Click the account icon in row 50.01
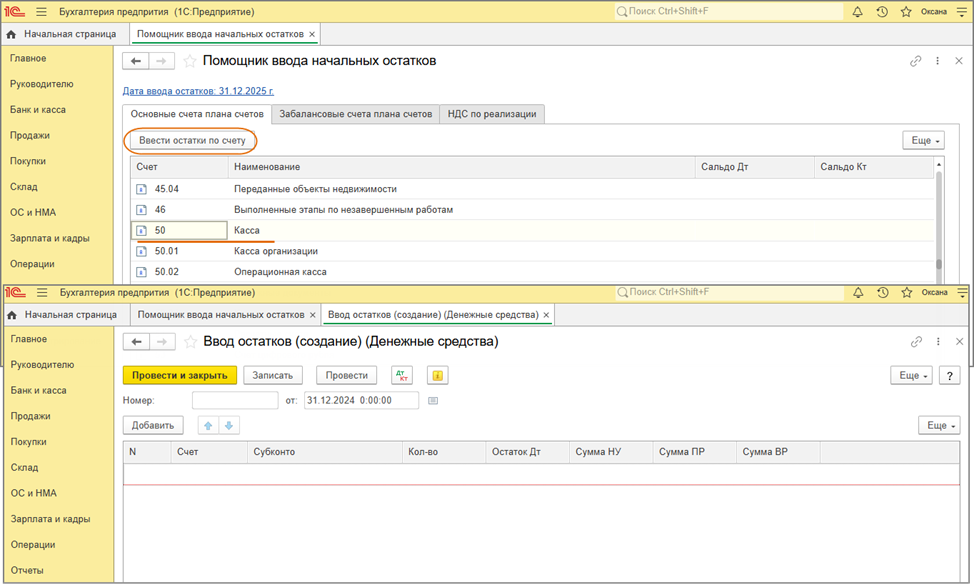 tap(142, 251)
